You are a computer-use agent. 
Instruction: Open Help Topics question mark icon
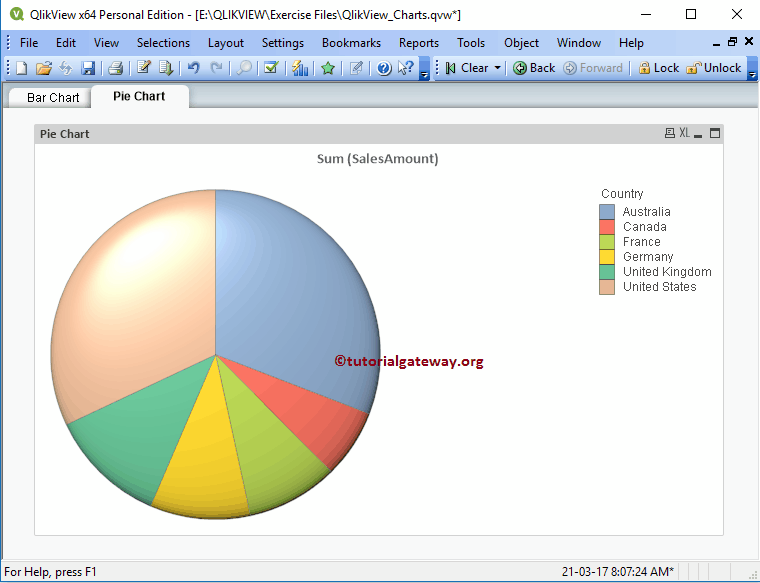coord(384,68)
